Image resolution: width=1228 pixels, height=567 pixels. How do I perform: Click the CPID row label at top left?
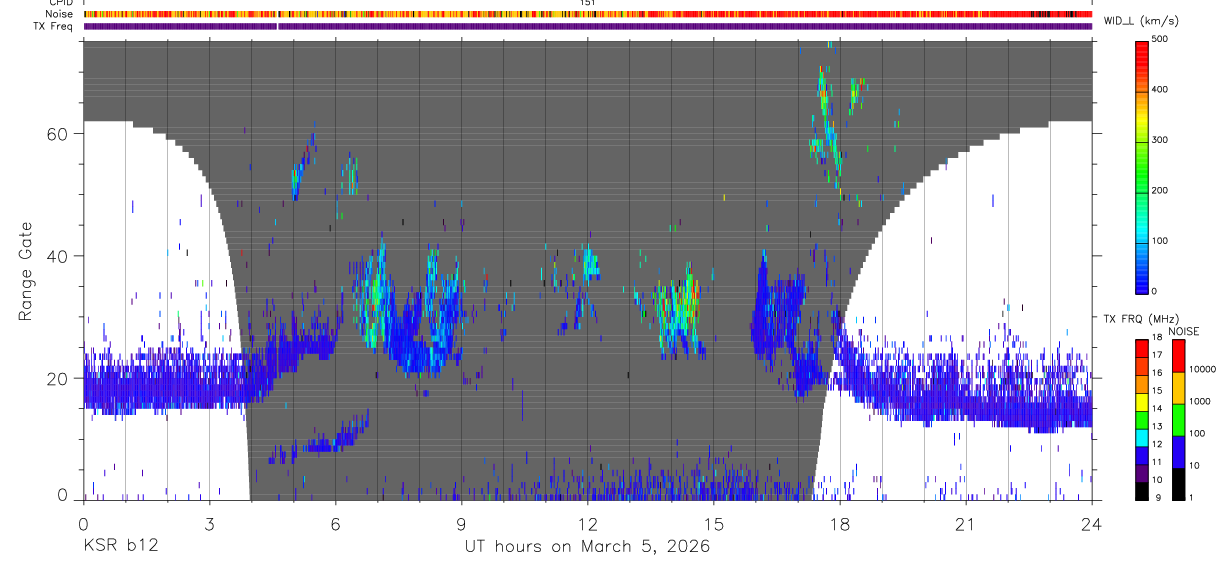(61, 3)
